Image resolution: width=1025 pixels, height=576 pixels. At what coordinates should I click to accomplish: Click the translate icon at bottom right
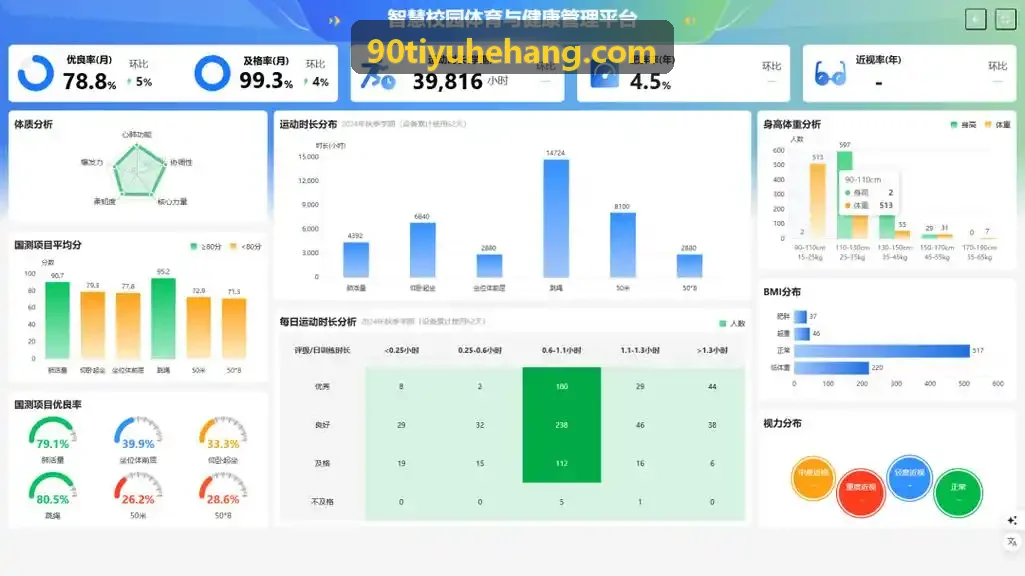pyautogui.click(x=1012, y=541)
